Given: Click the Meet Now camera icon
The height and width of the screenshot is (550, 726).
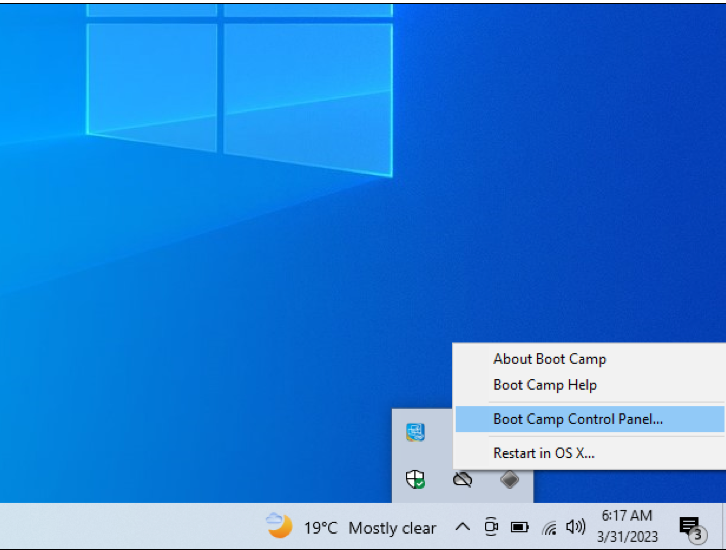Looking at the screenshot, I should pyautogui.click(x=491, y=527).
